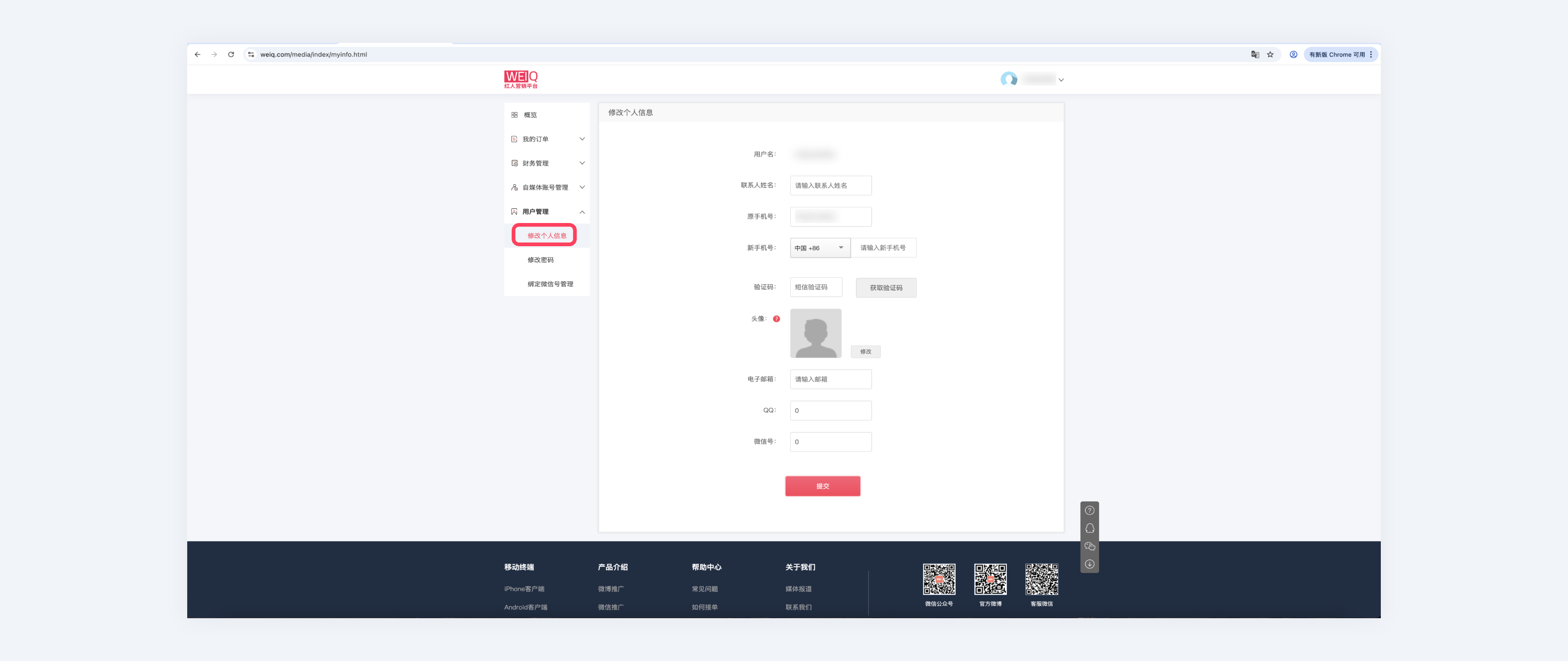This screenshot has height=661, width=1568.
Task: Open the 修改密码 menu item
Action: (x=541, y=260)
